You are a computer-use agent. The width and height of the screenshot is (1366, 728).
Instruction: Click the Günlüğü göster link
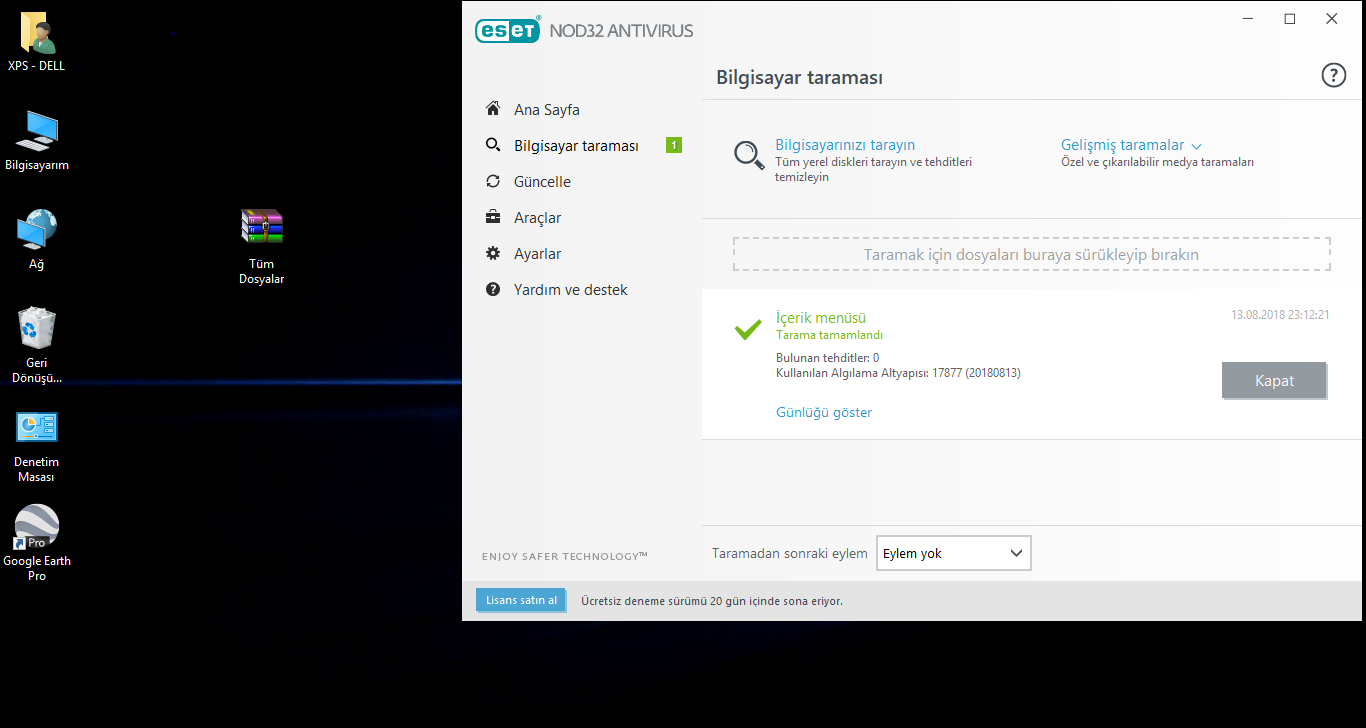point(824,412)
